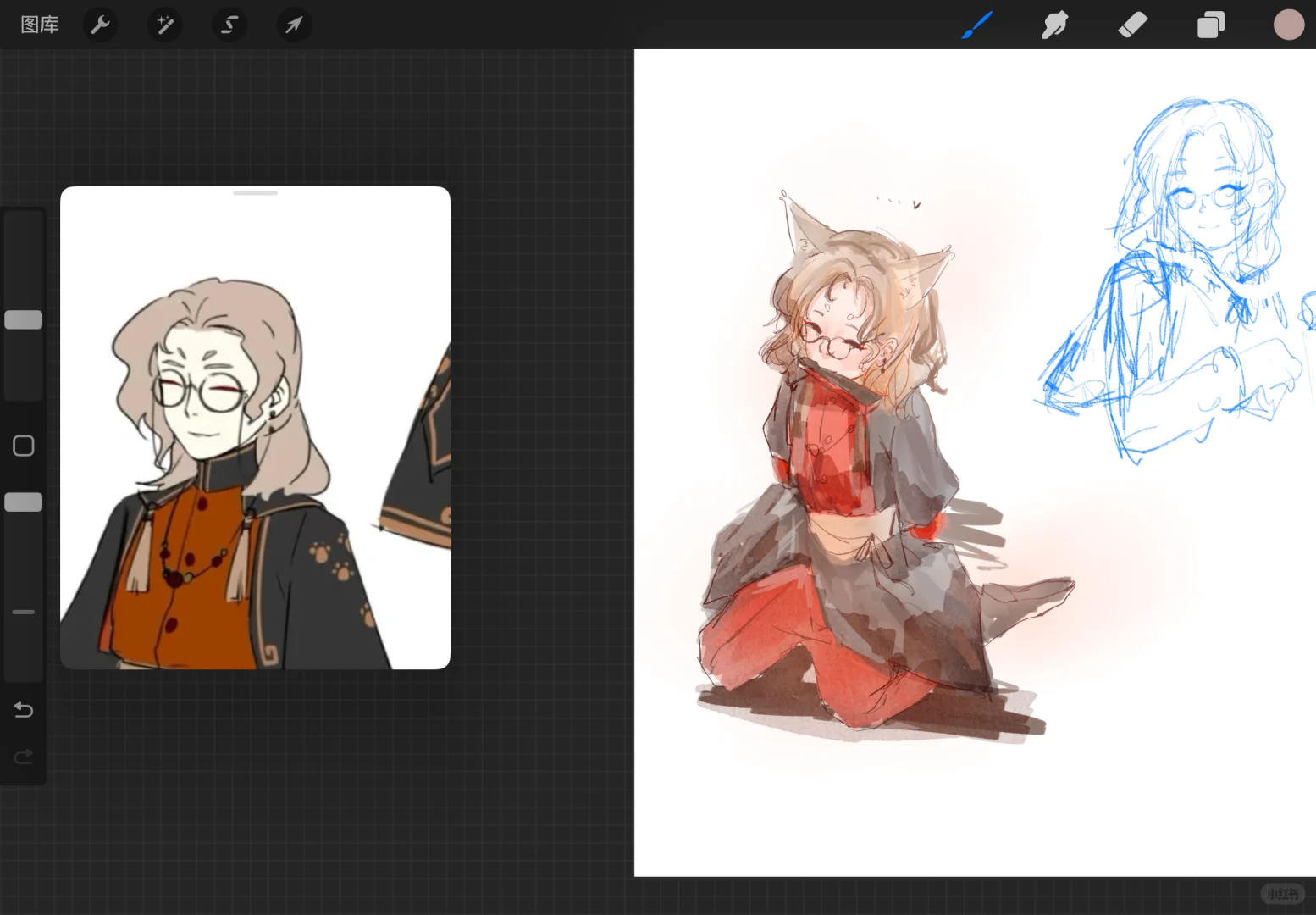1316x915 pixels.
Task: Redo the last undone action
Action: coord(24,756)
